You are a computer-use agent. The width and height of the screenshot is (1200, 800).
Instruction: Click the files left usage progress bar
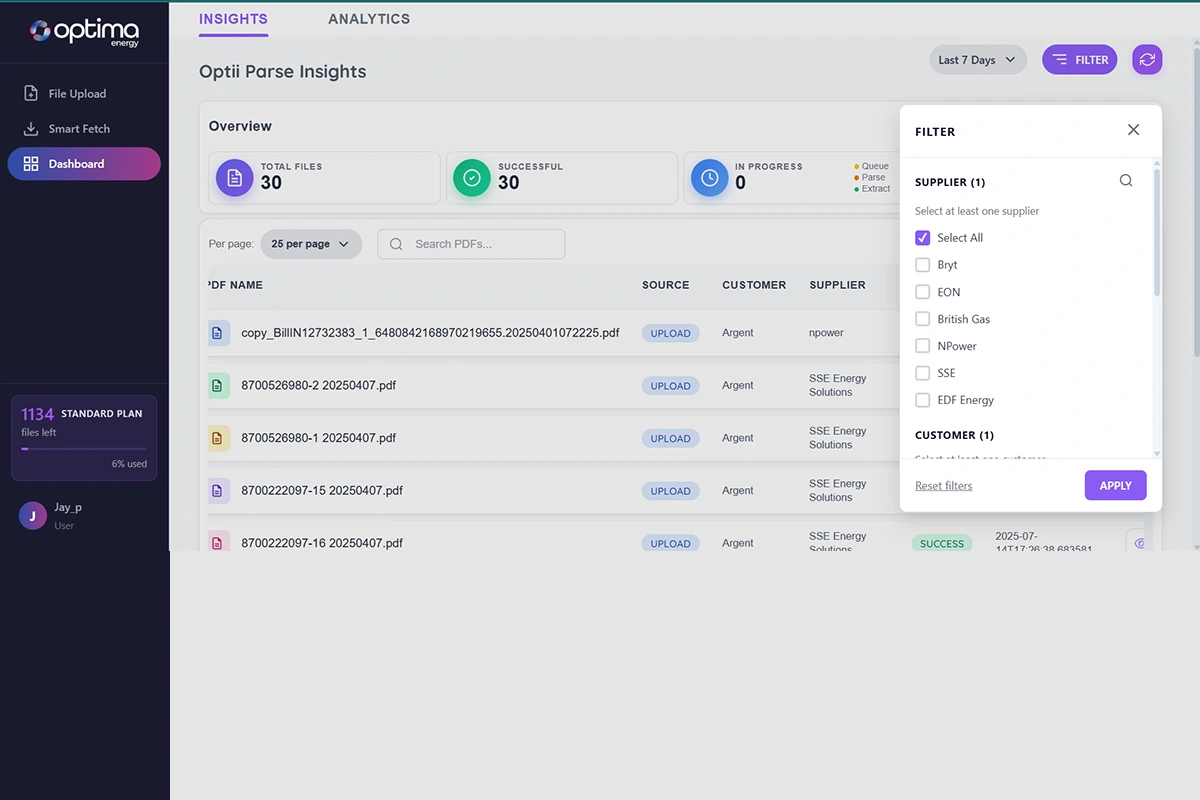click(84, 449)
